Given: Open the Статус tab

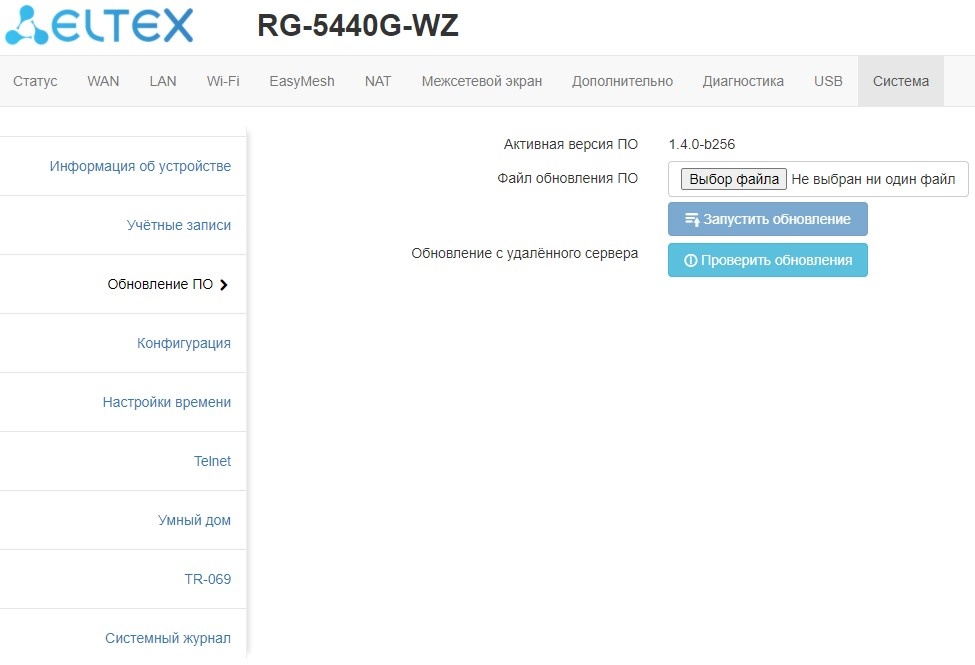Looking at the screenshot, I should coord(35,81).
